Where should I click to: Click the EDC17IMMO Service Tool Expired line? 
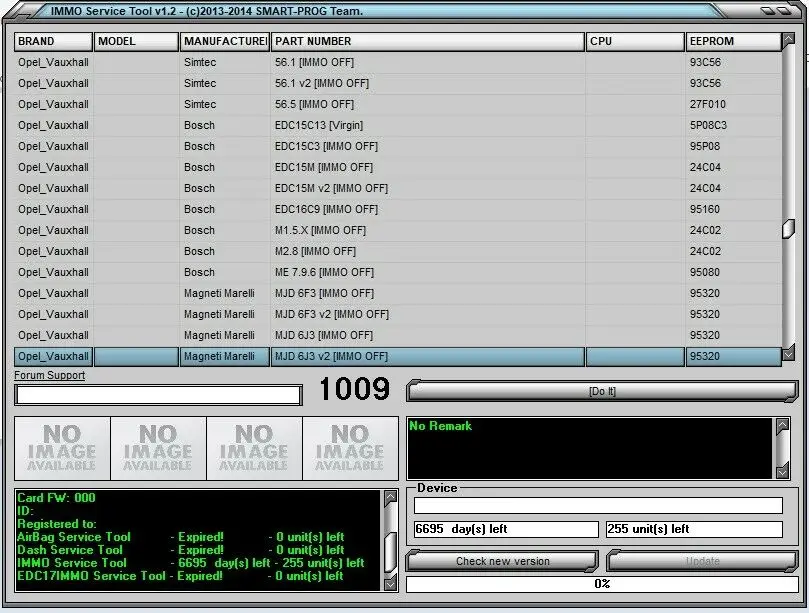180,576
